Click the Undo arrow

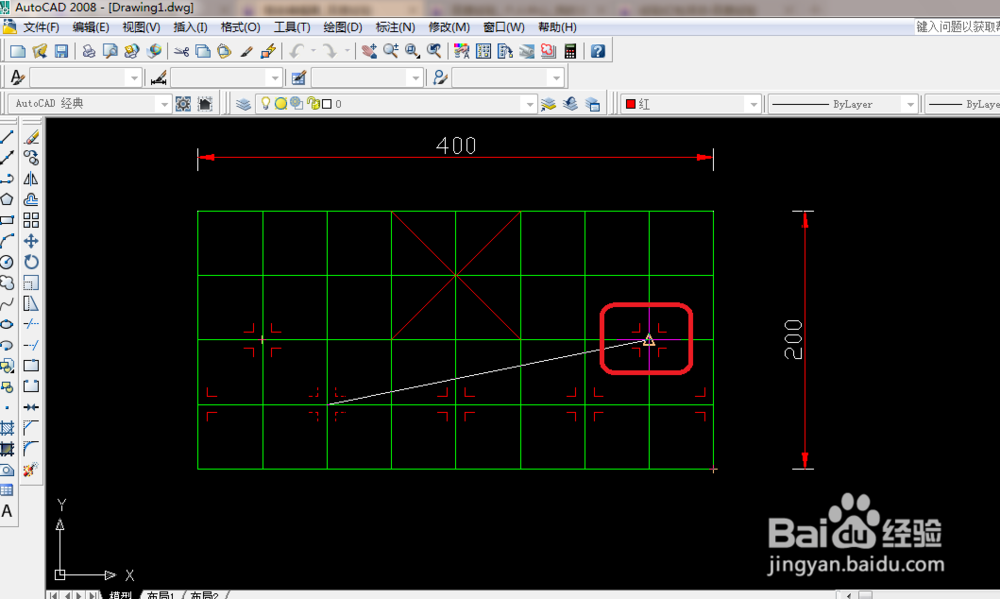pos(297,51)
